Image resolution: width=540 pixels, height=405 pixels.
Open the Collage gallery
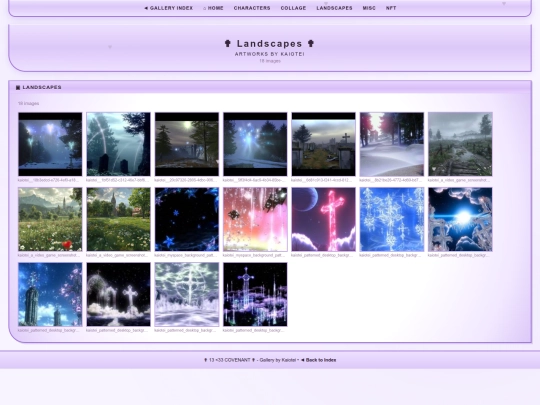click(x=293, y=8)
